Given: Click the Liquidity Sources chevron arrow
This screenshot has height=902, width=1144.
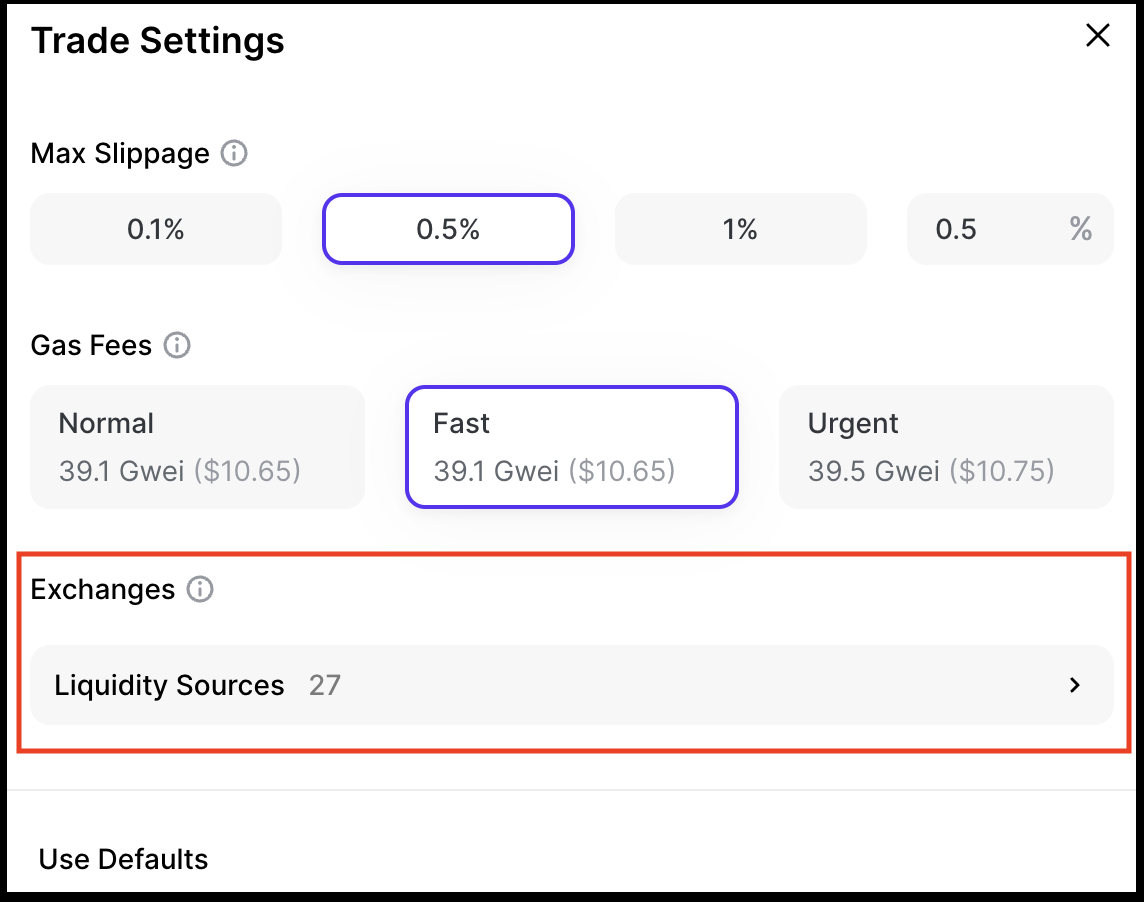Looking at the screenshot, I should pyautogui.click(x=1075, y=685).
